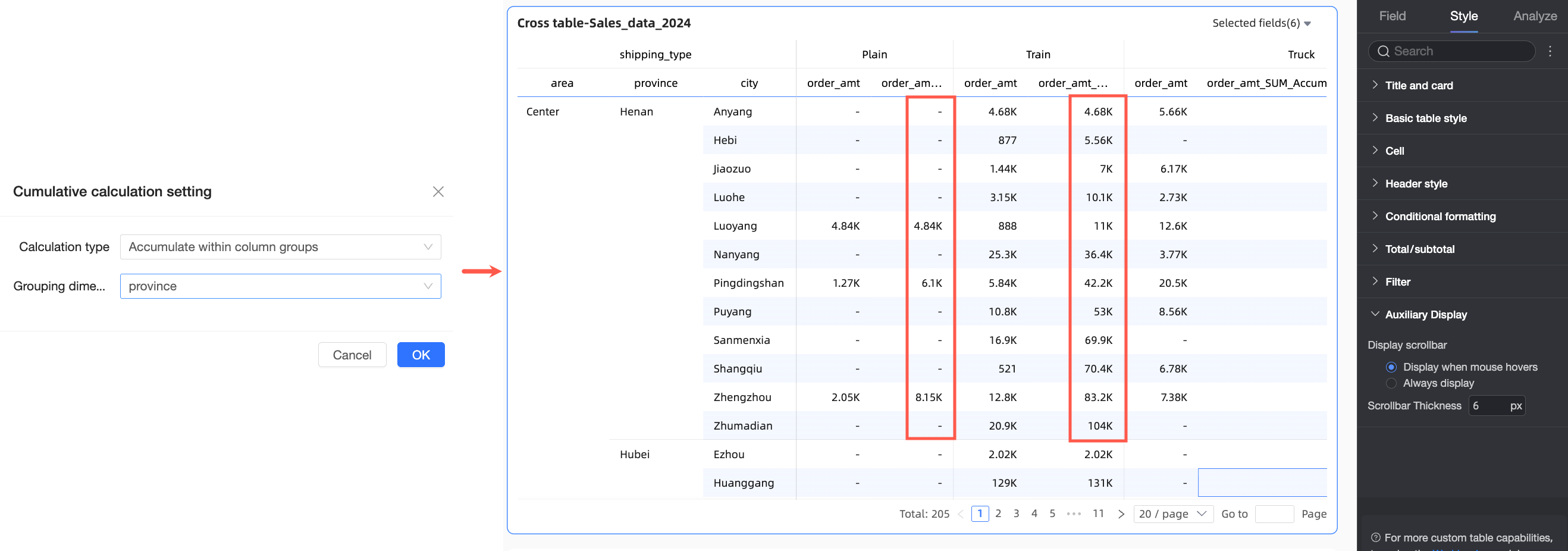
Task: Go to page 11 in pagination
Action: [1098, 514]
